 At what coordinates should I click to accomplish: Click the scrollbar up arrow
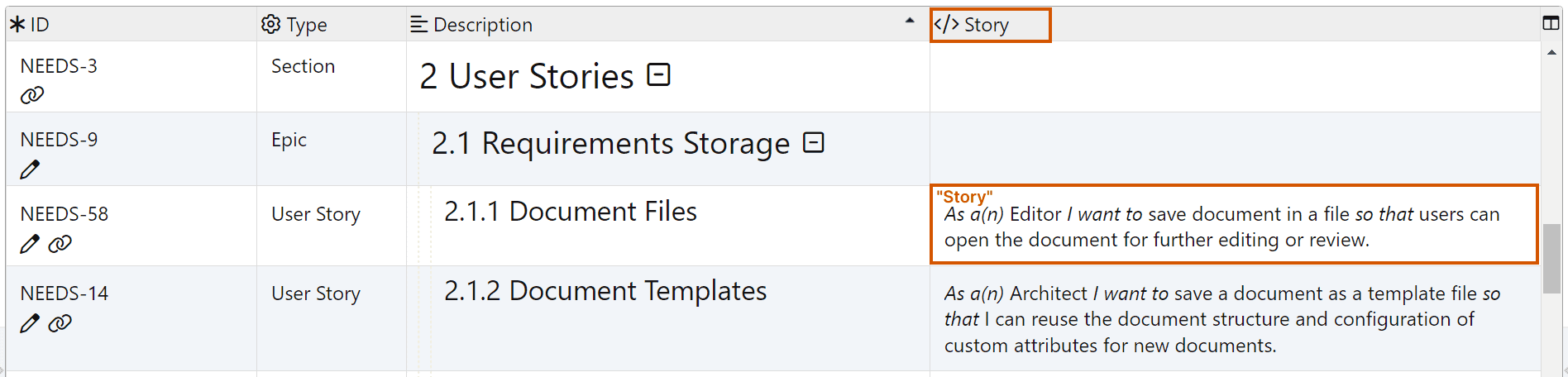click(x=1551, y=53)
